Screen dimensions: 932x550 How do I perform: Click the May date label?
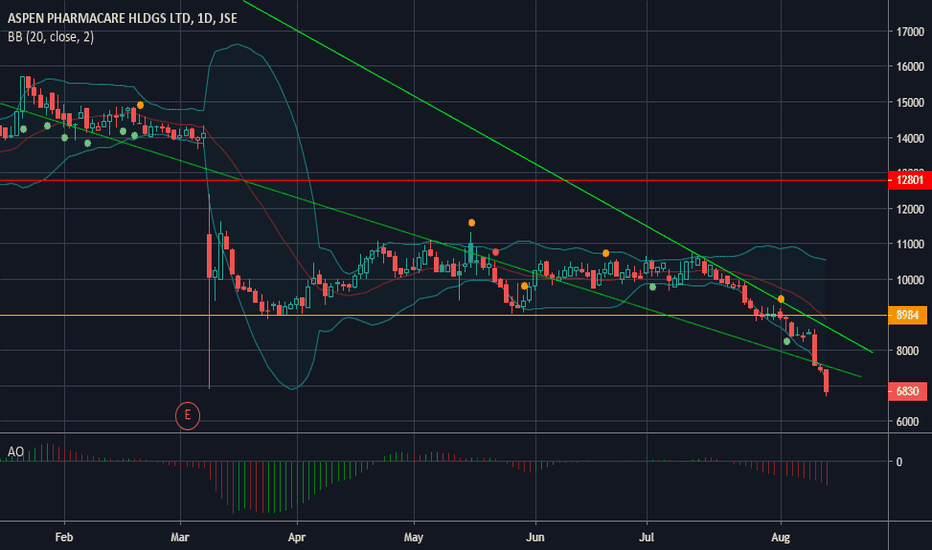(x=413, y=538)
